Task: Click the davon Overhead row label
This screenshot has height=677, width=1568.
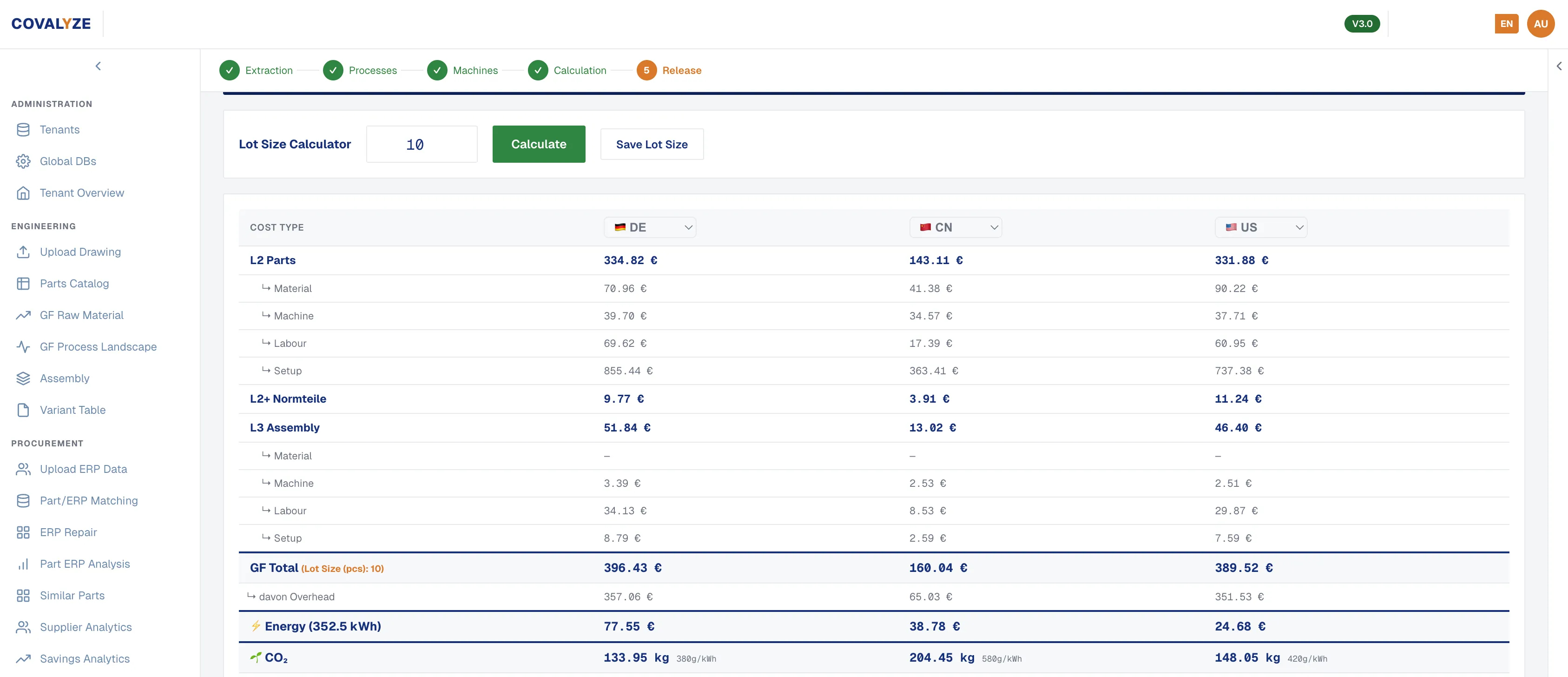Action: coord(296,597)
